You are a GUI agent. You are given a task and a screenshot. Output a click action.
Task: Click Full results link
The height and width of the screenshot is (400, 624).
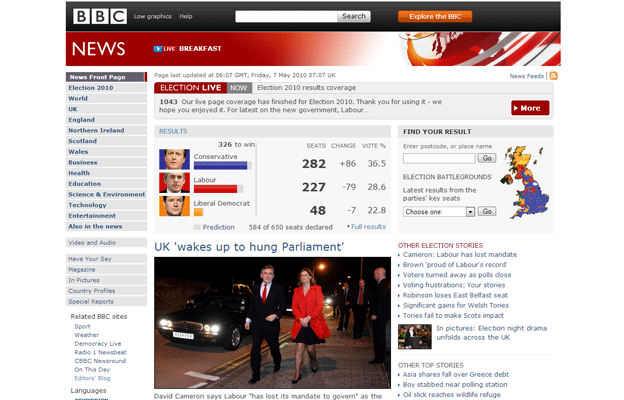pos(367,227)
